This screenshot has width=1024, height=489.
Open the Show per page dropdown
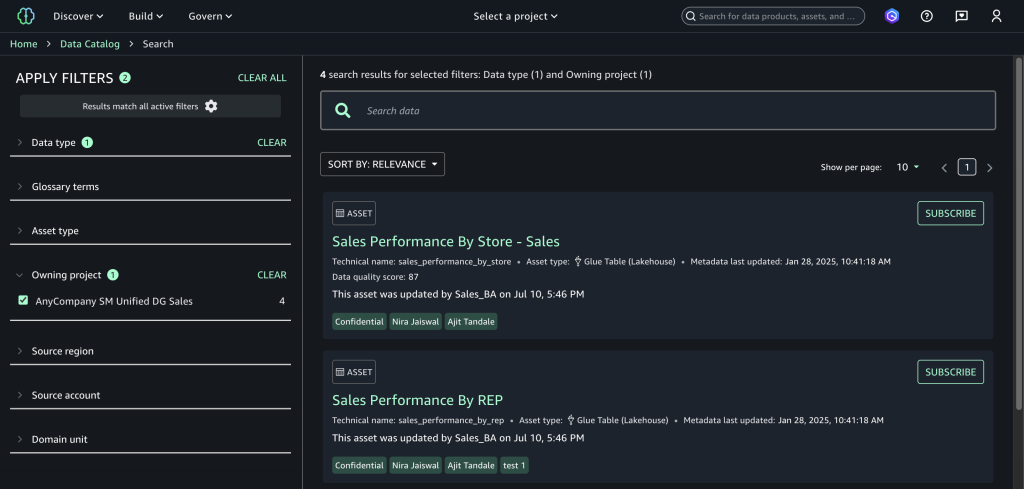coord(908,168)
